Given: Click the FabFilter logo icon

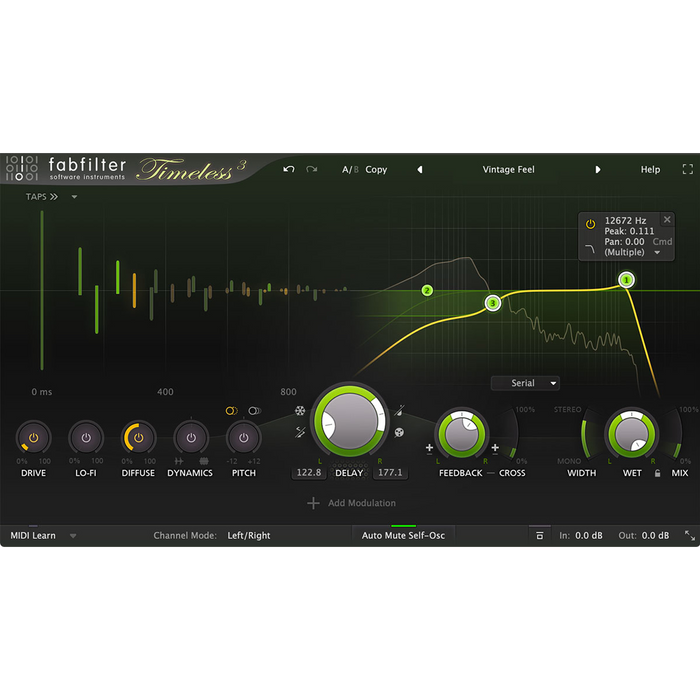Looking at the screenshot, I should tap(21, 168).
